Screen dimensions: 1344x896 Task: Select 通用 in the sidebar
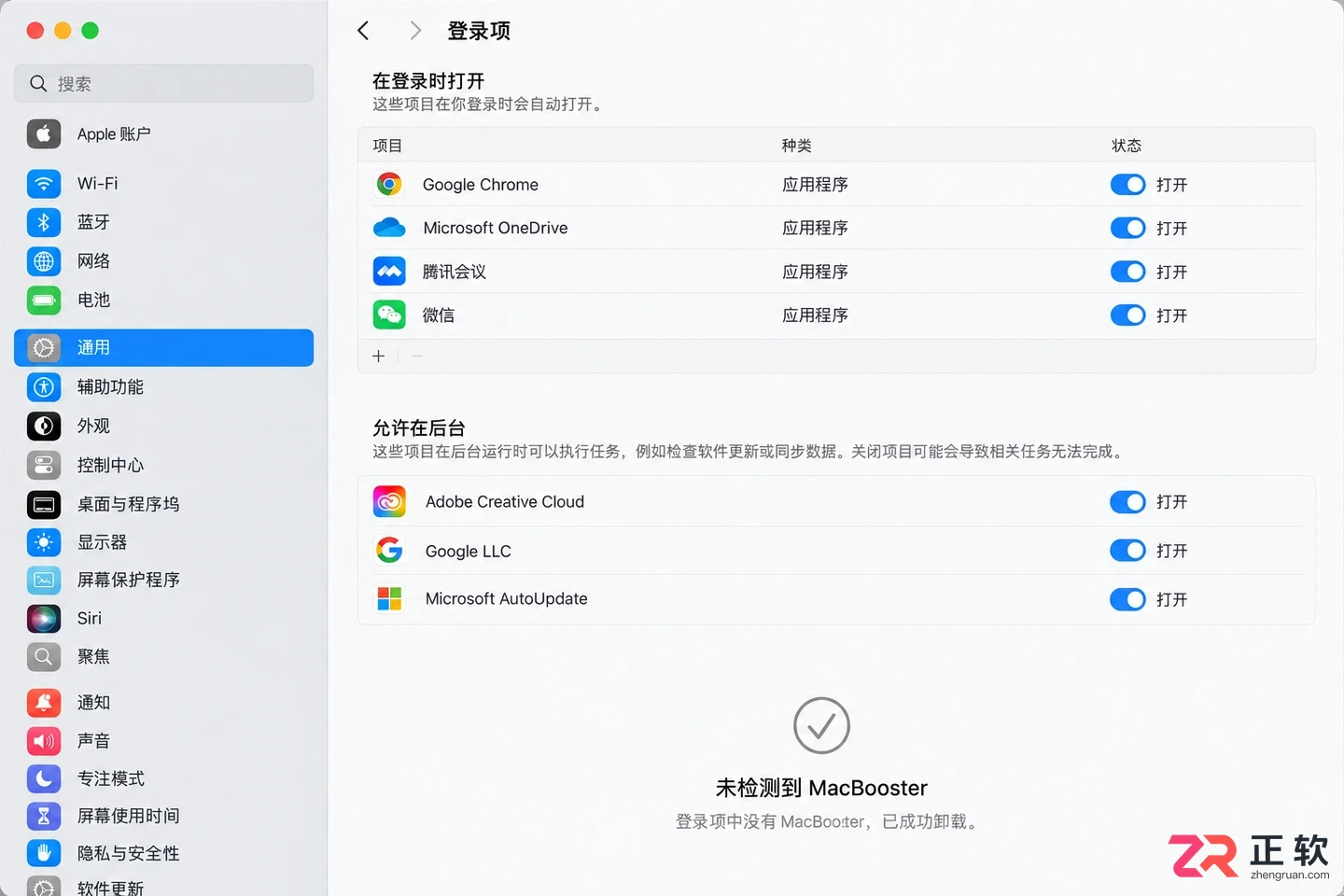pyautogui.click(x=163, y=347)
